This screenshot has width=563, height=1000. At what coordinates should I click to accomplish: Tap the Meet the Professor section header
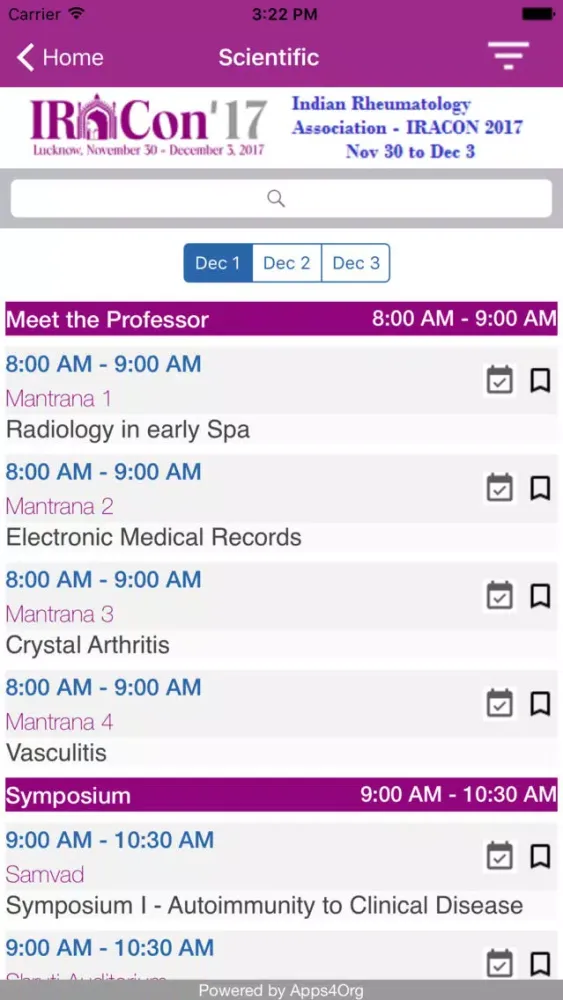[281, 319]
